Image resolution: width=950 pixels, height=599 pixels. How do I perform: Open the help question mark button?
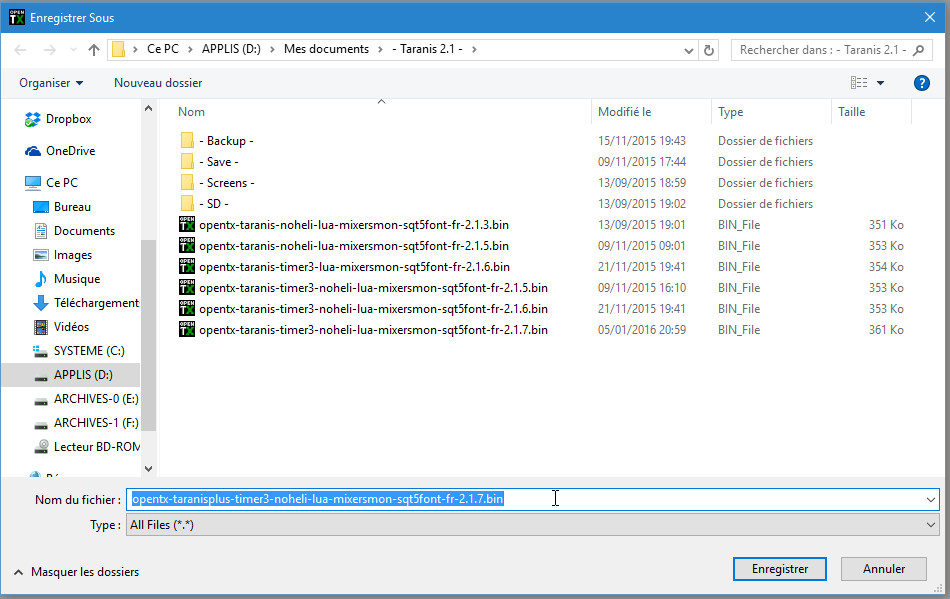click(922, 83)
